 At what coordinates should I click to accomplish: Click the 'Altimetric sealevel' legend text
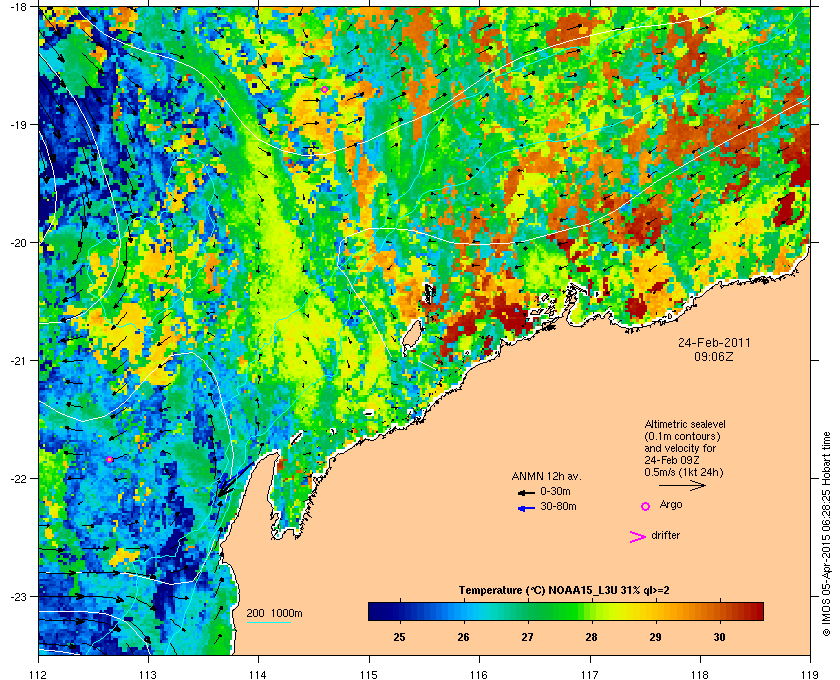[x=685, y=424]
